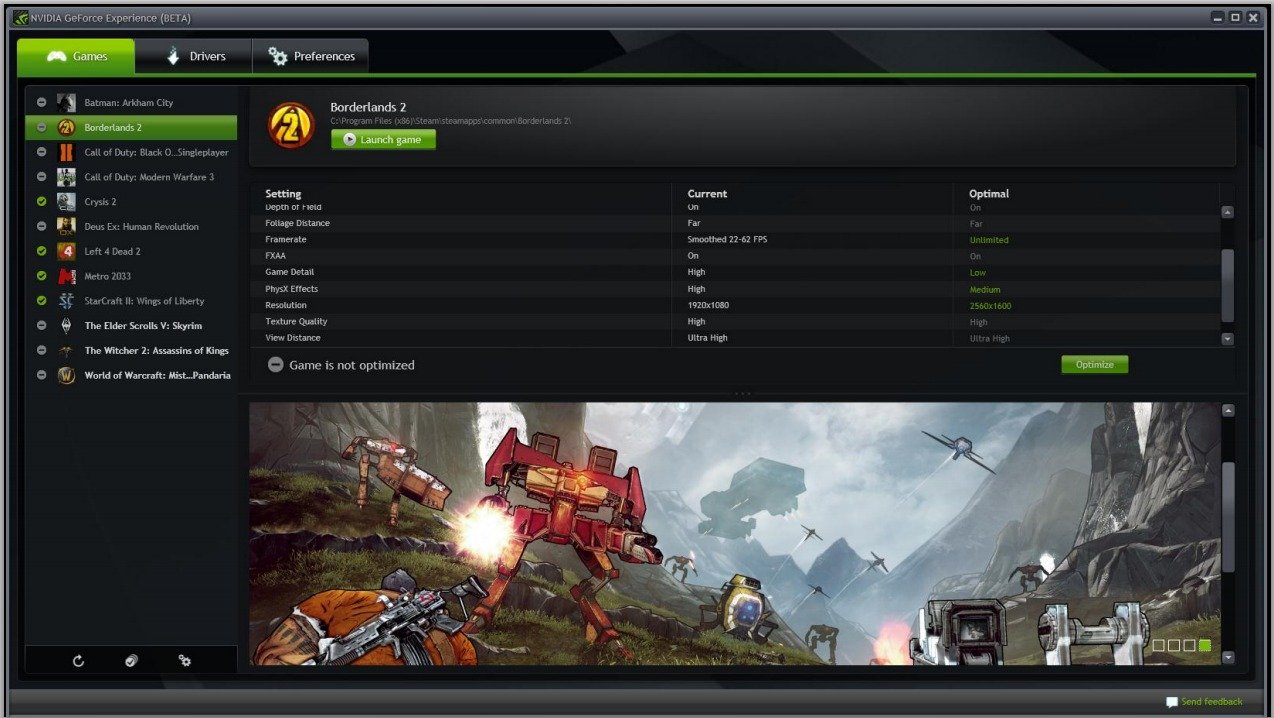
Task: Click the screenshot panel scroll down arrow
Action: coord(1228,658)
